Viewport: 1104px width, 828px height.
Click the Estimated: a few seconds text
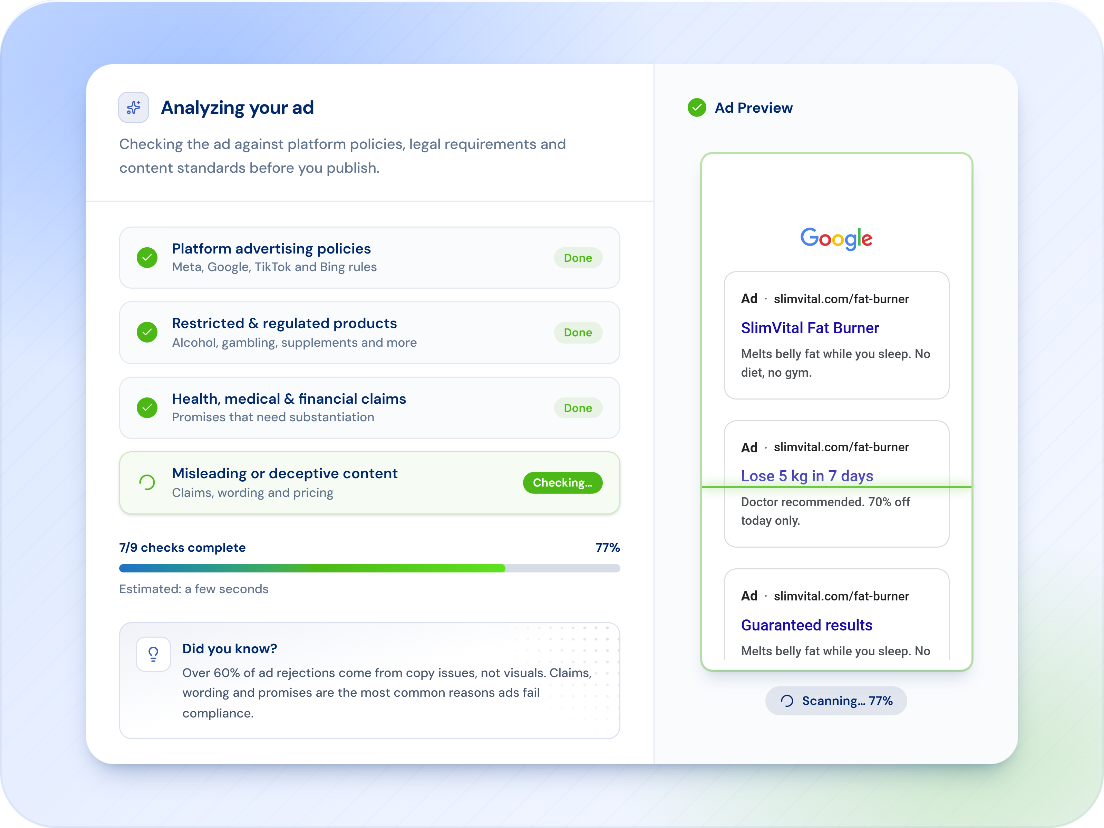pos(194,589)
